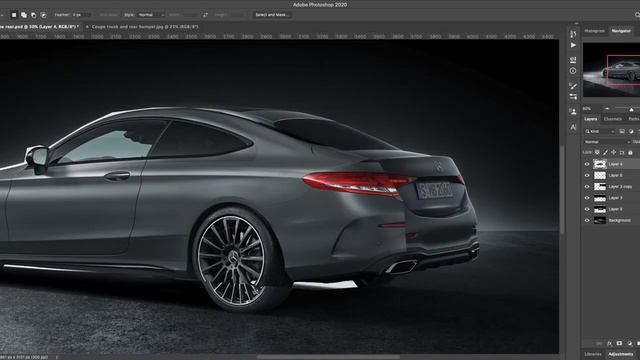This screenshot has width=640, height=360.
Task: Switch to the Channels tab
Action: click(613, 119)
